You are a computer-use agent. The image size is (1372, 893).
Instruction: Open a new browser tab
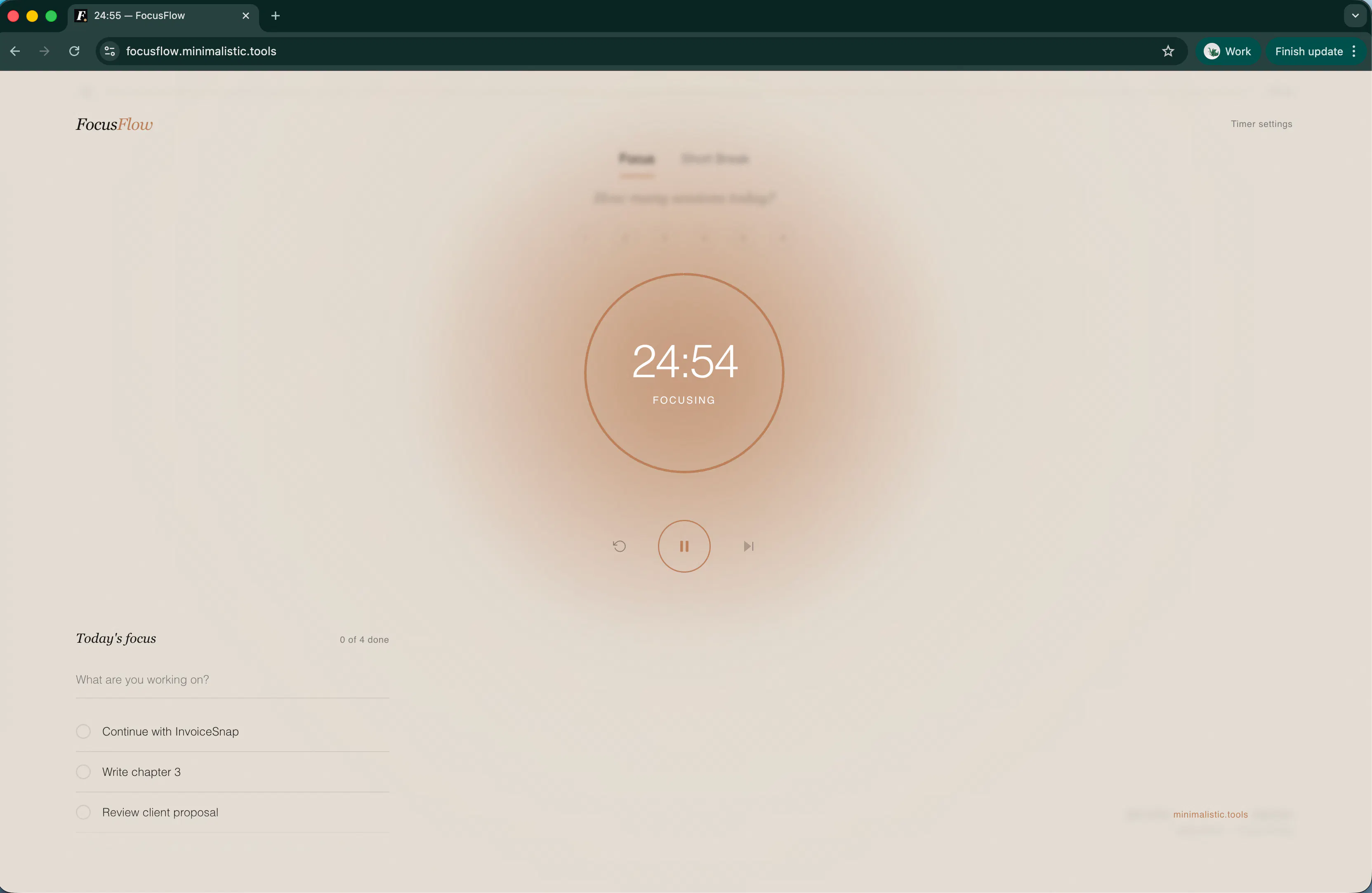[x=276, y=16]
